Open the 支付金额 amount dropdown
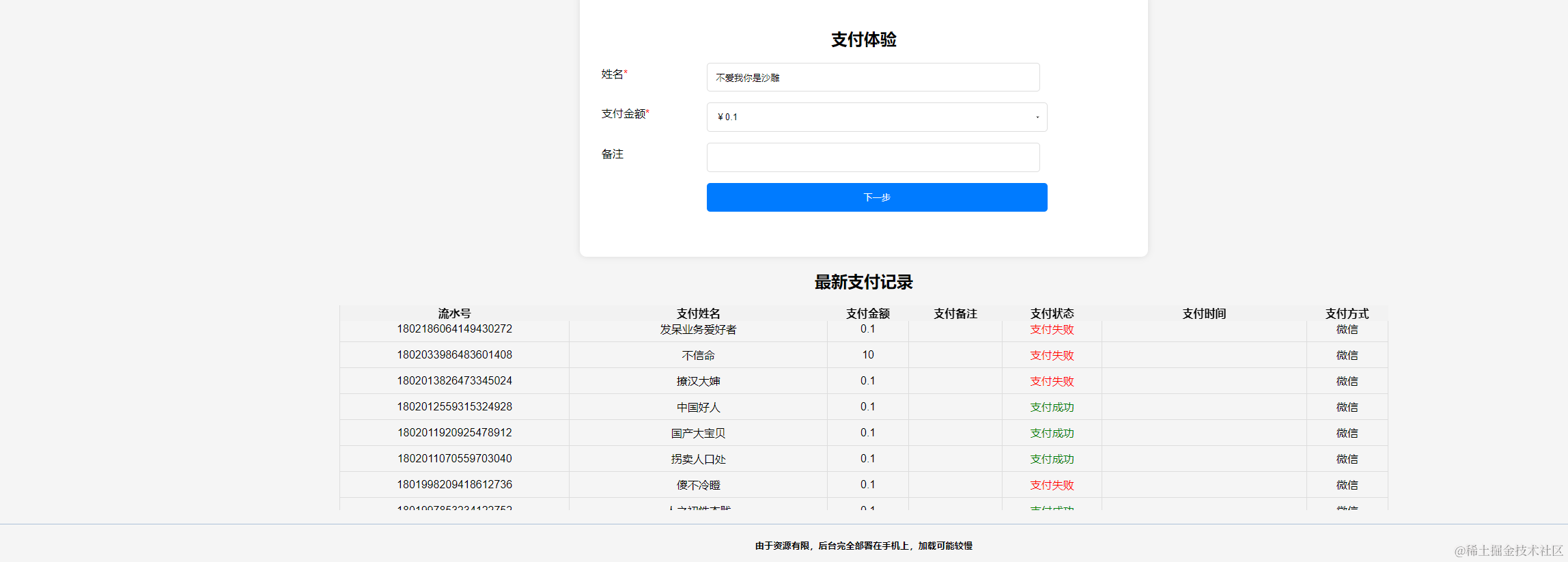This screenshot has height=562, width=1568. [876, 117]
